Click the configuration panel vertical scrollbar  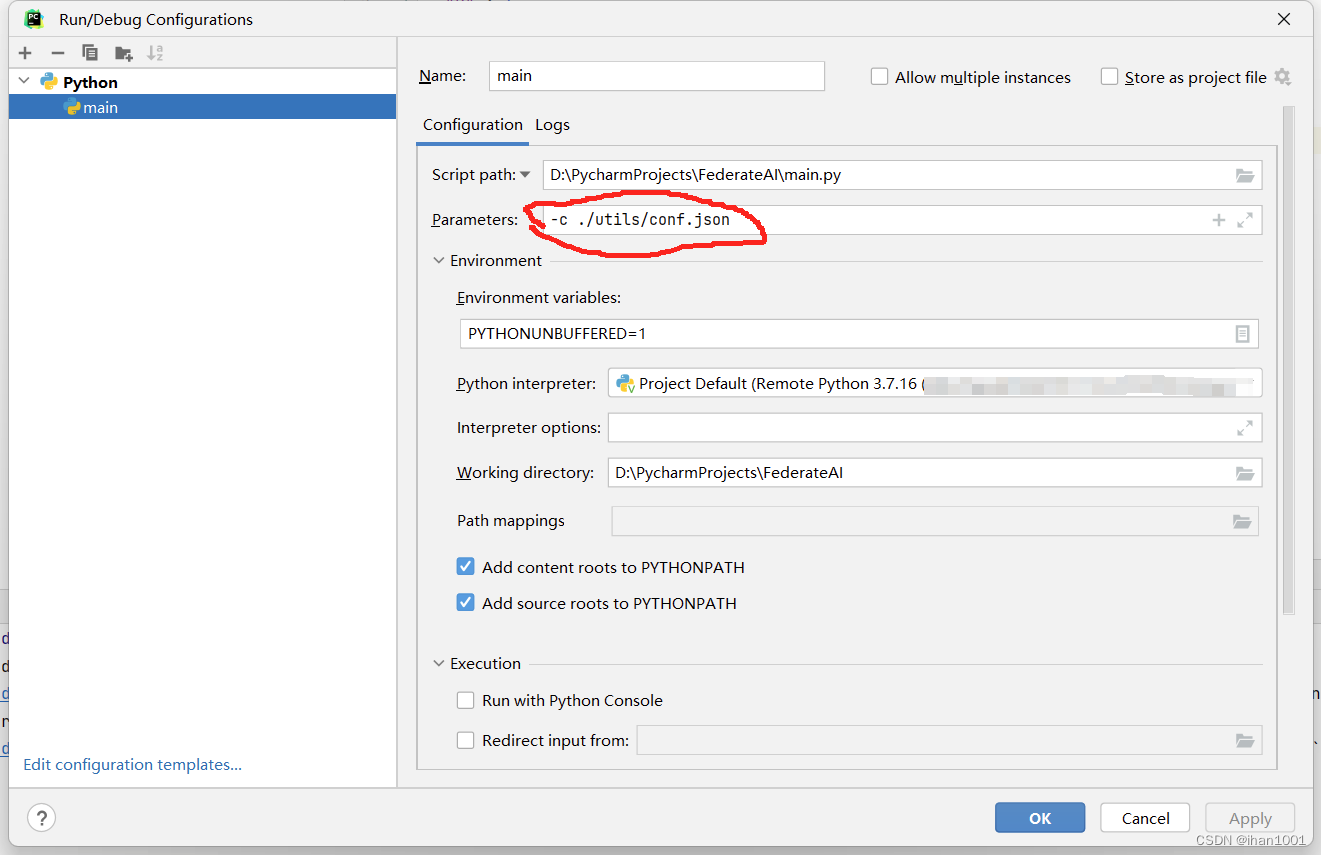pos(1289,360)
